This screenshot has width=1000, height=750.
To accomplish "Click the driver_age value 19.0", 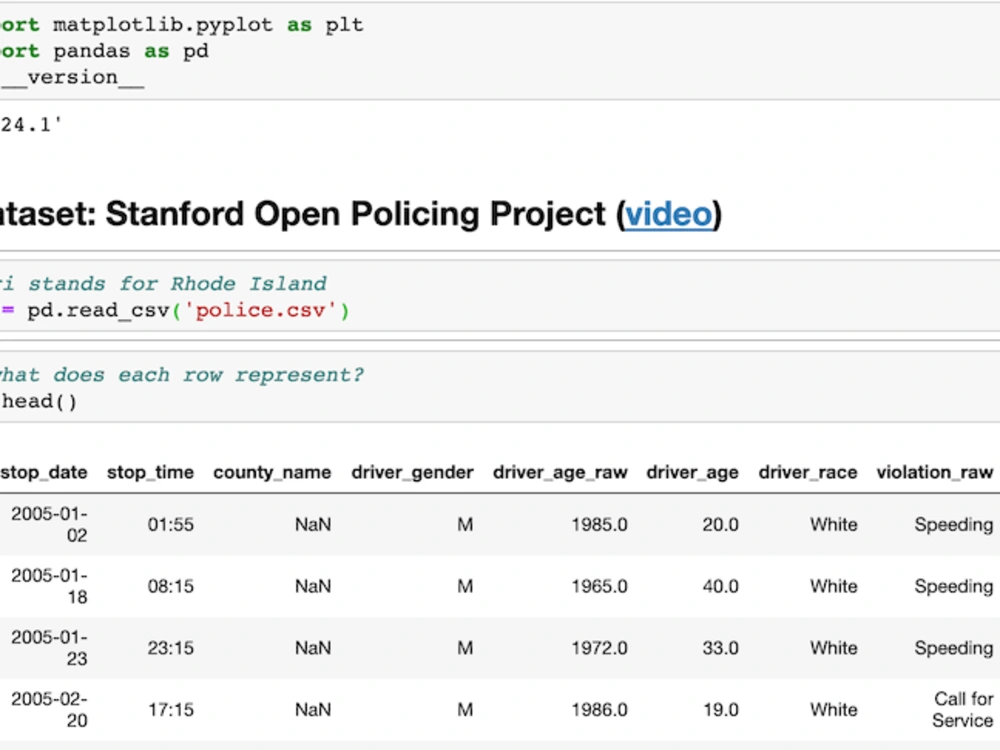I will pos(721,710).
